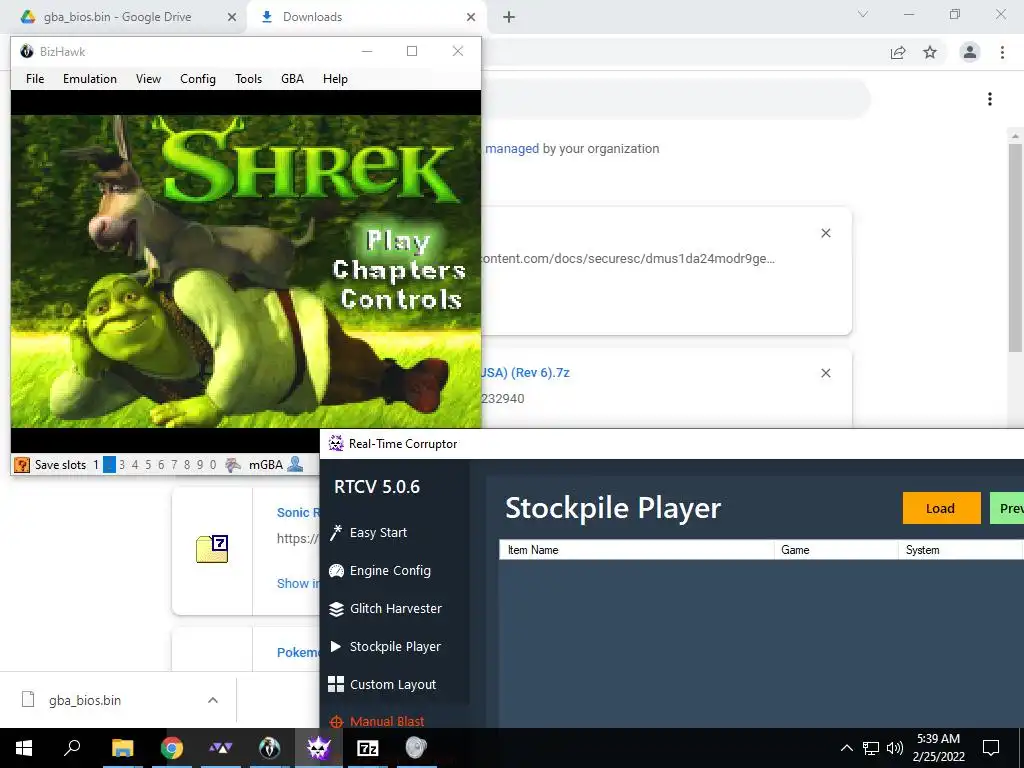Select save slot 3 in BizHawk
Screen dimensions: 1024x768
122,465
